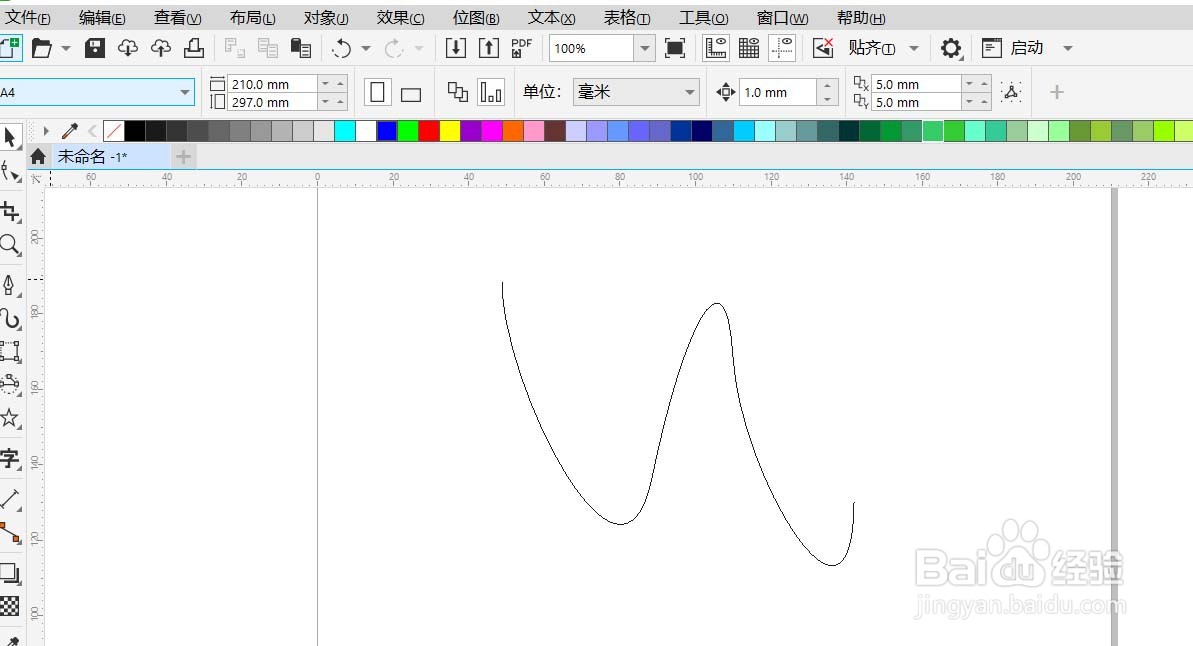The height and width of the screenshot is (646, 1193).
Task: Select the Rectangle tool
Action: point(10,351)
